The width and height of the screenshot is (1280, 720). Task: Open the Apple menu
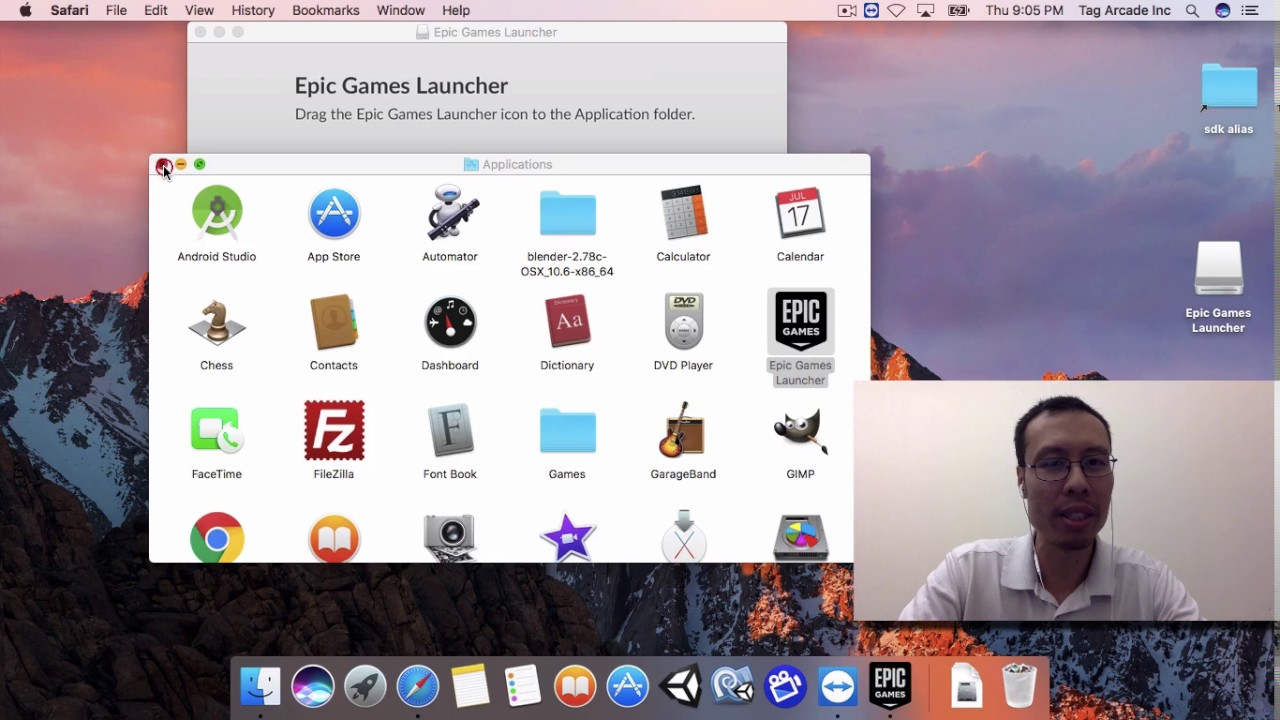pyautogui.click(x=25, y=10)
